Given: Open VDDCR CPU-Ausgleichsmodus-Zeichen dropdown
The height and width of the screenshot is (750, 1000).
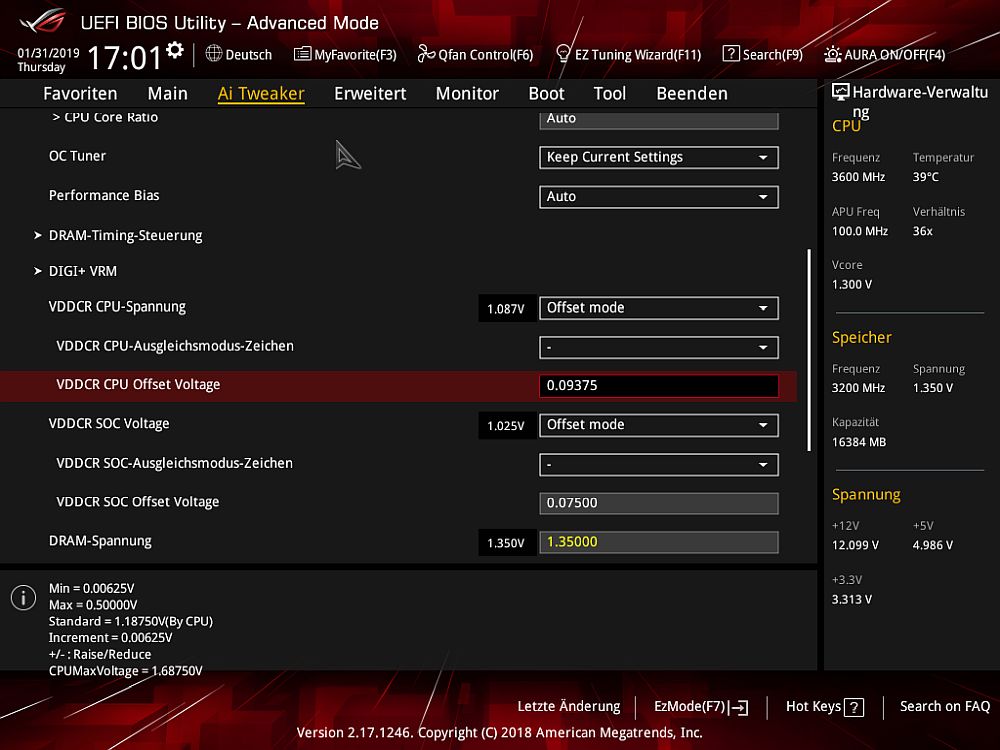Looking at the screenshot, I should pyautogui.click(x=659, y=348).
